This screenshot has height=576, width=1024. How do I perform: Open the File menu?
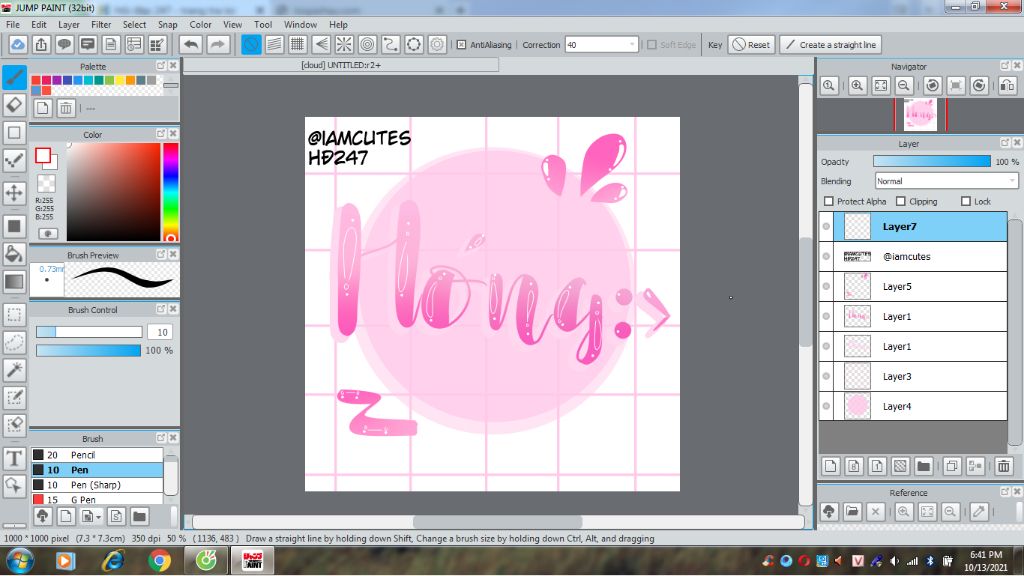(x=12, y=24)
